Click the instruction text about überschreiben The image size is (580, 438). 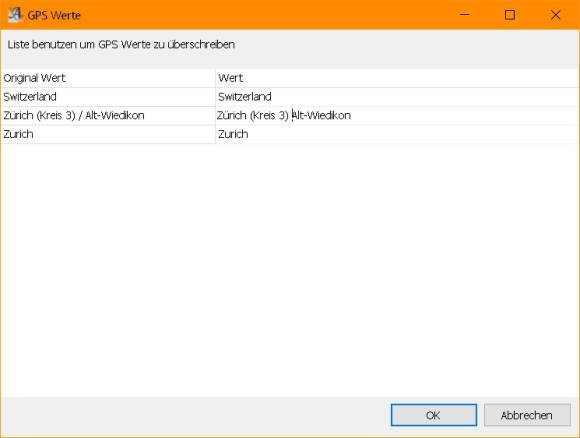[x=121, y=44]
